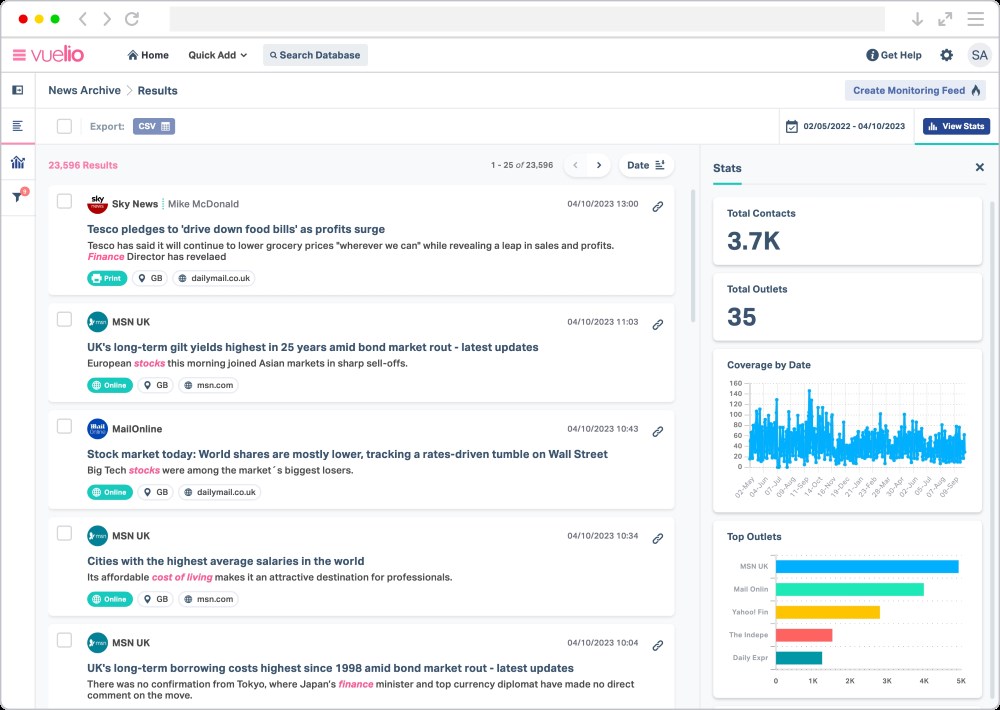Click the browser download arrow icon
This screenshot has height=710, width=1000.
(917, 19)
